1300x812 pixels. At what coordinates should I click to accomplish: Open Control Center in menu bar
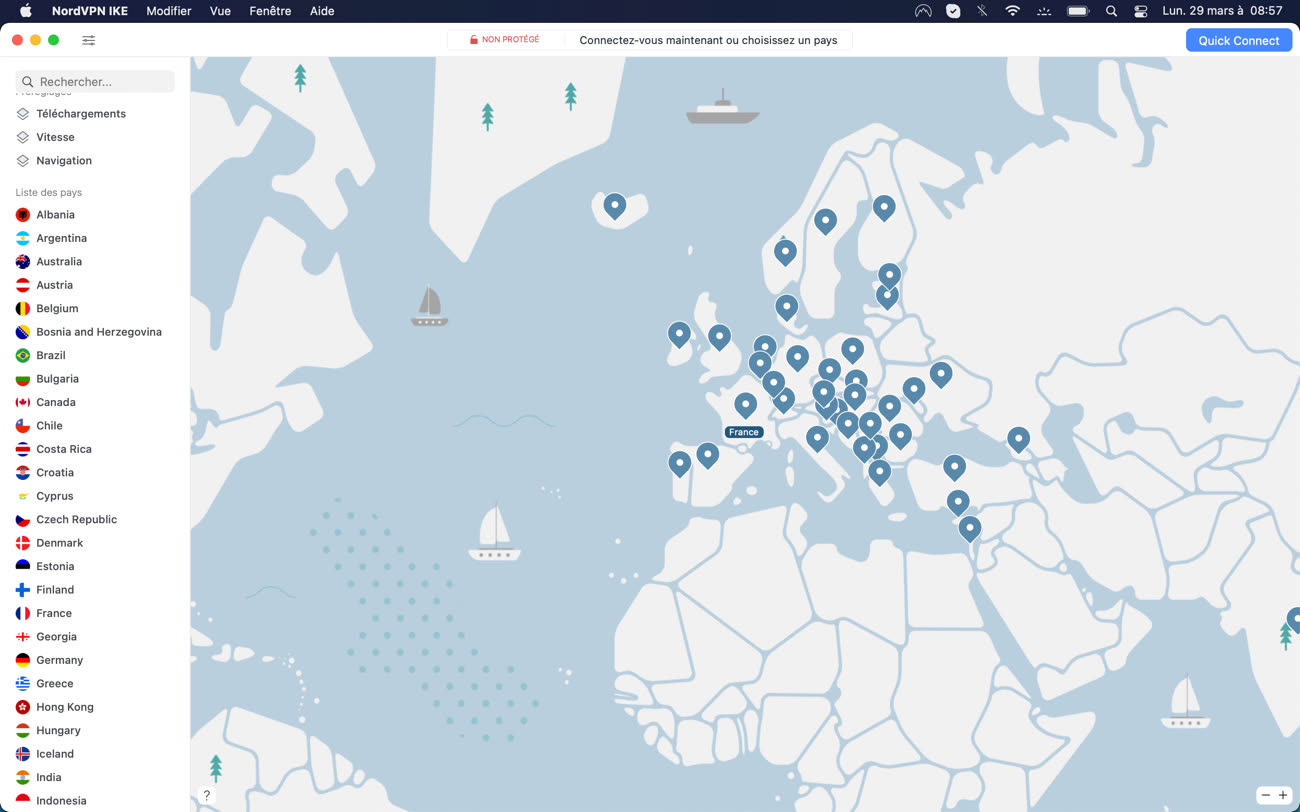click(x=1141, y=11)
